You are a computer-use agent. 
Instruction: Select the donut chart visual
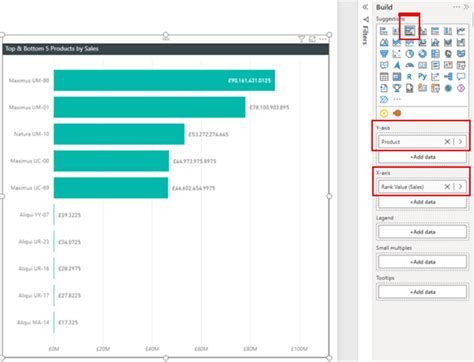pos(423,54)
